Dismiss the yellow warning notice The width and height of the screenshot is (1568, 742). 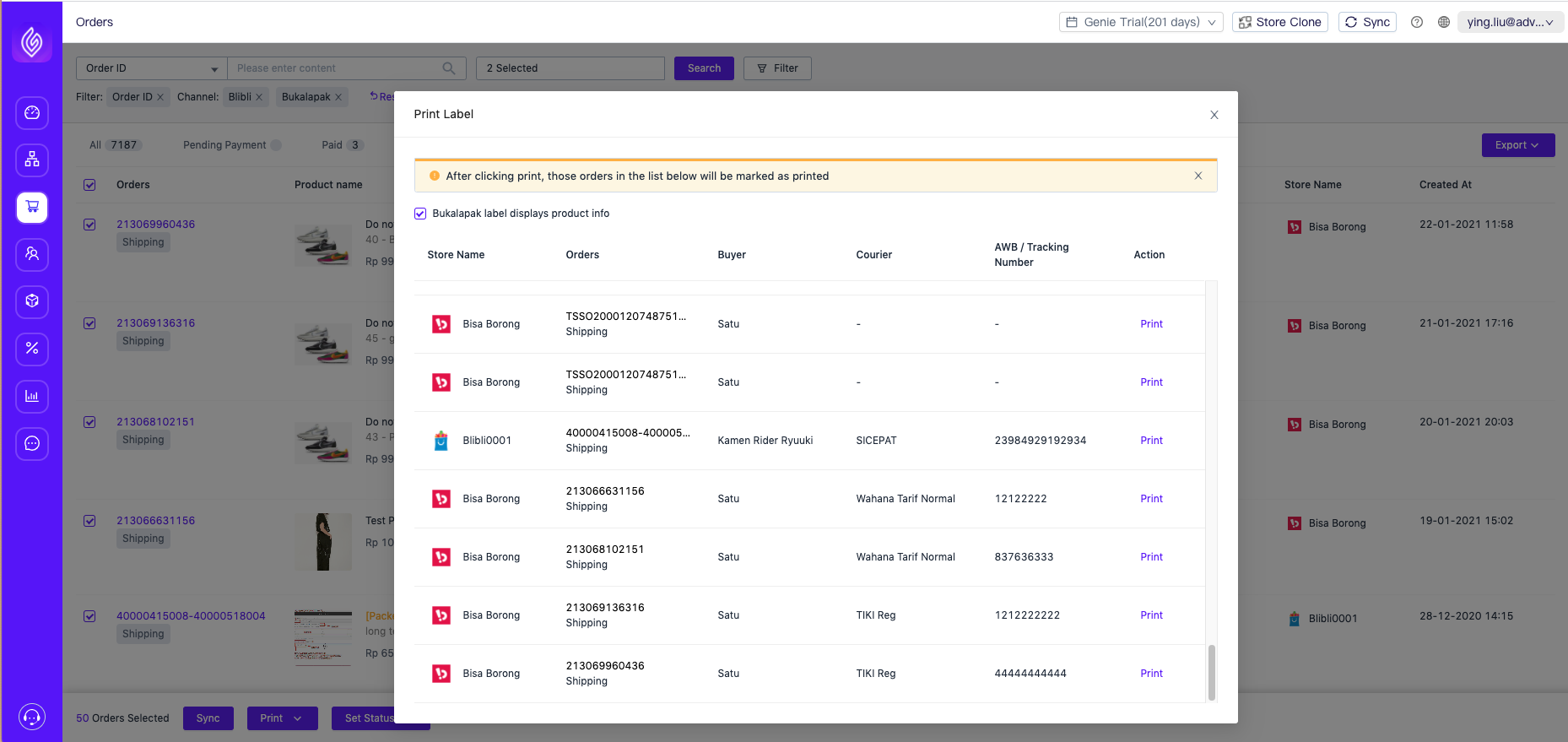coord(1198,176)
